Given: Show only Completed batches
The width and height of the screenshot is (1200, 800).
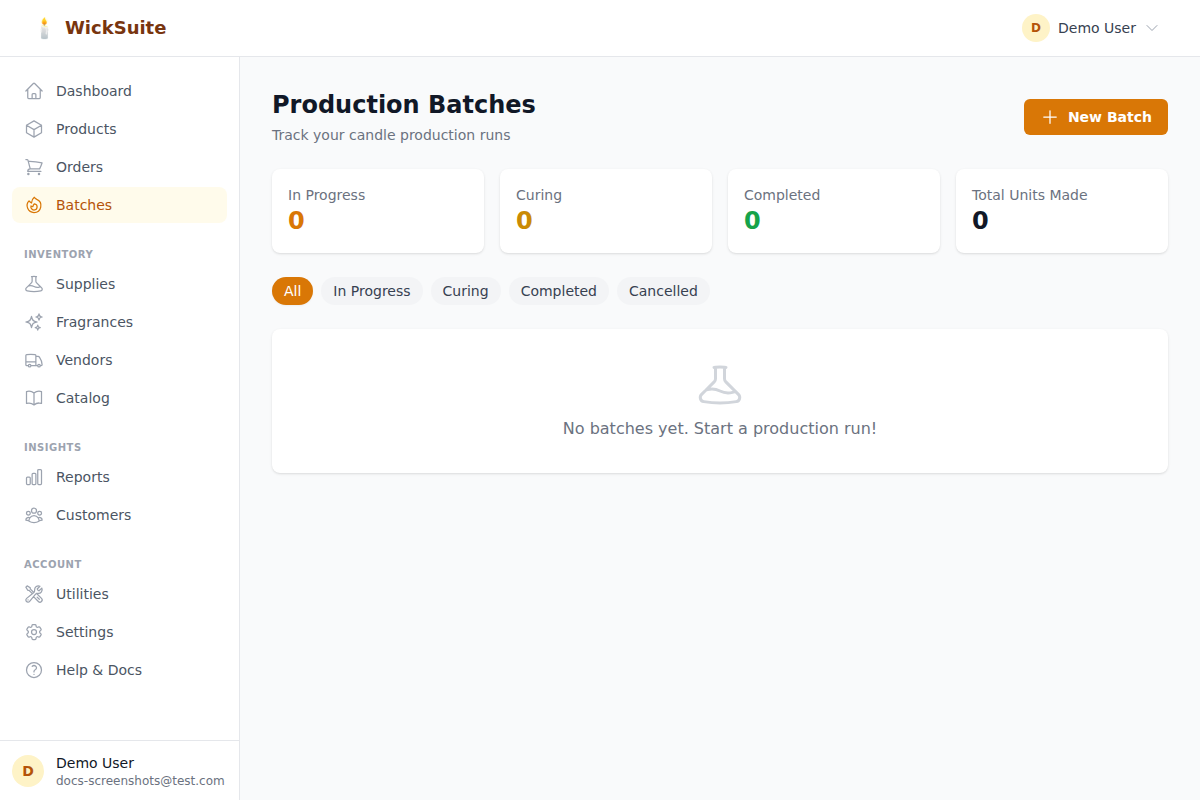Looking at the screenshot, I should click(558, 291).
